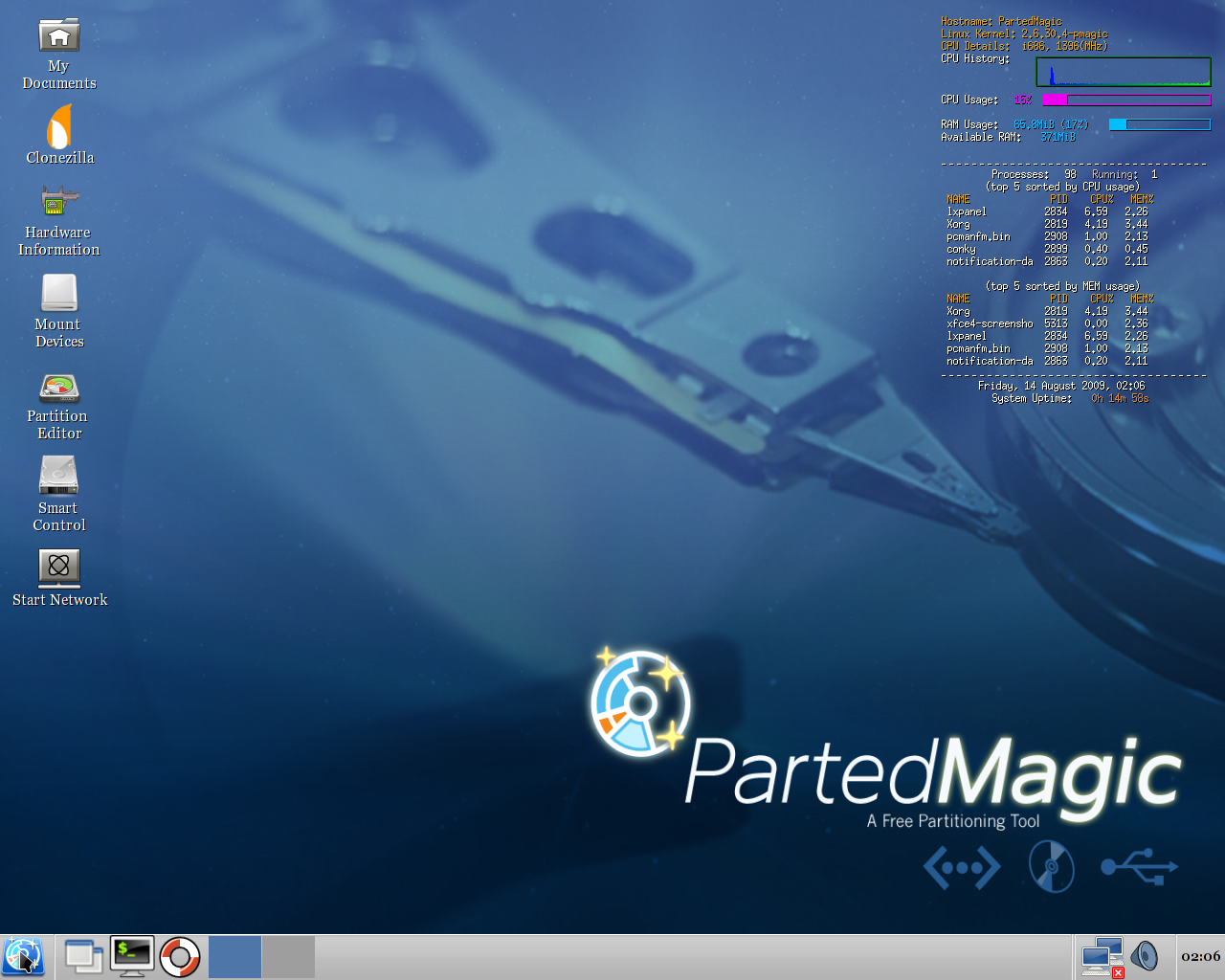Click the CPU History graph
The width and height of the screenshot is (1225, 980).
click(x=1124, y=72)
